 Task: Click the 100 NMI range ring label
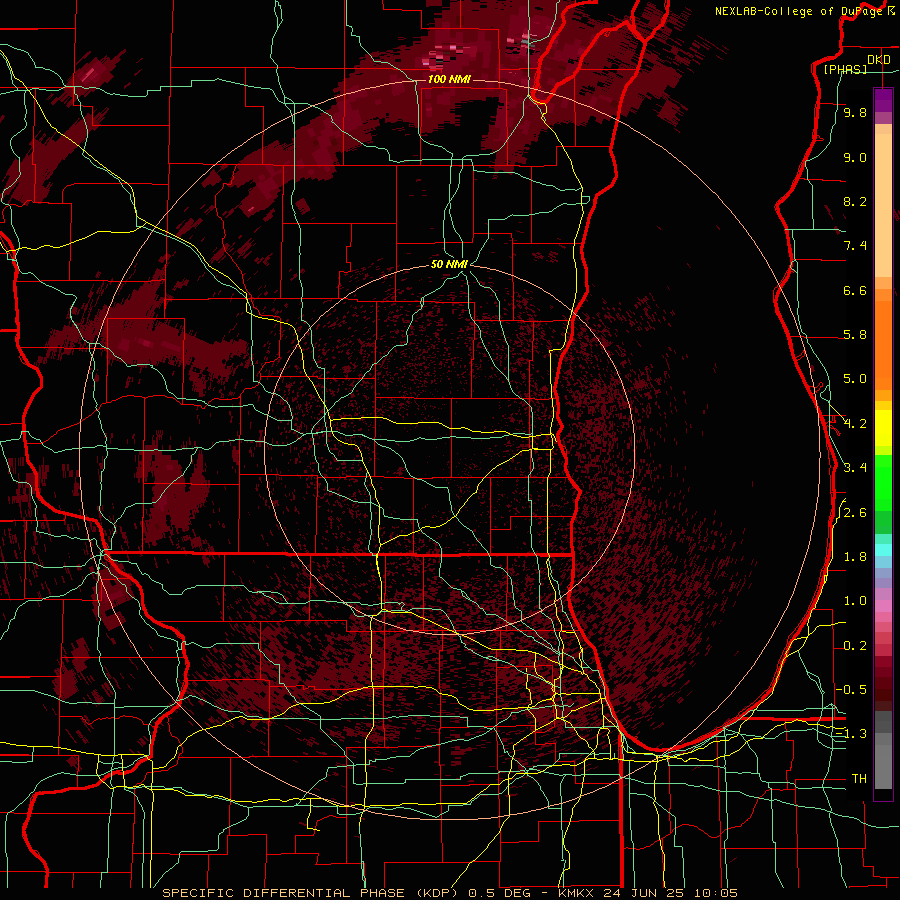[x=449, y=79]
